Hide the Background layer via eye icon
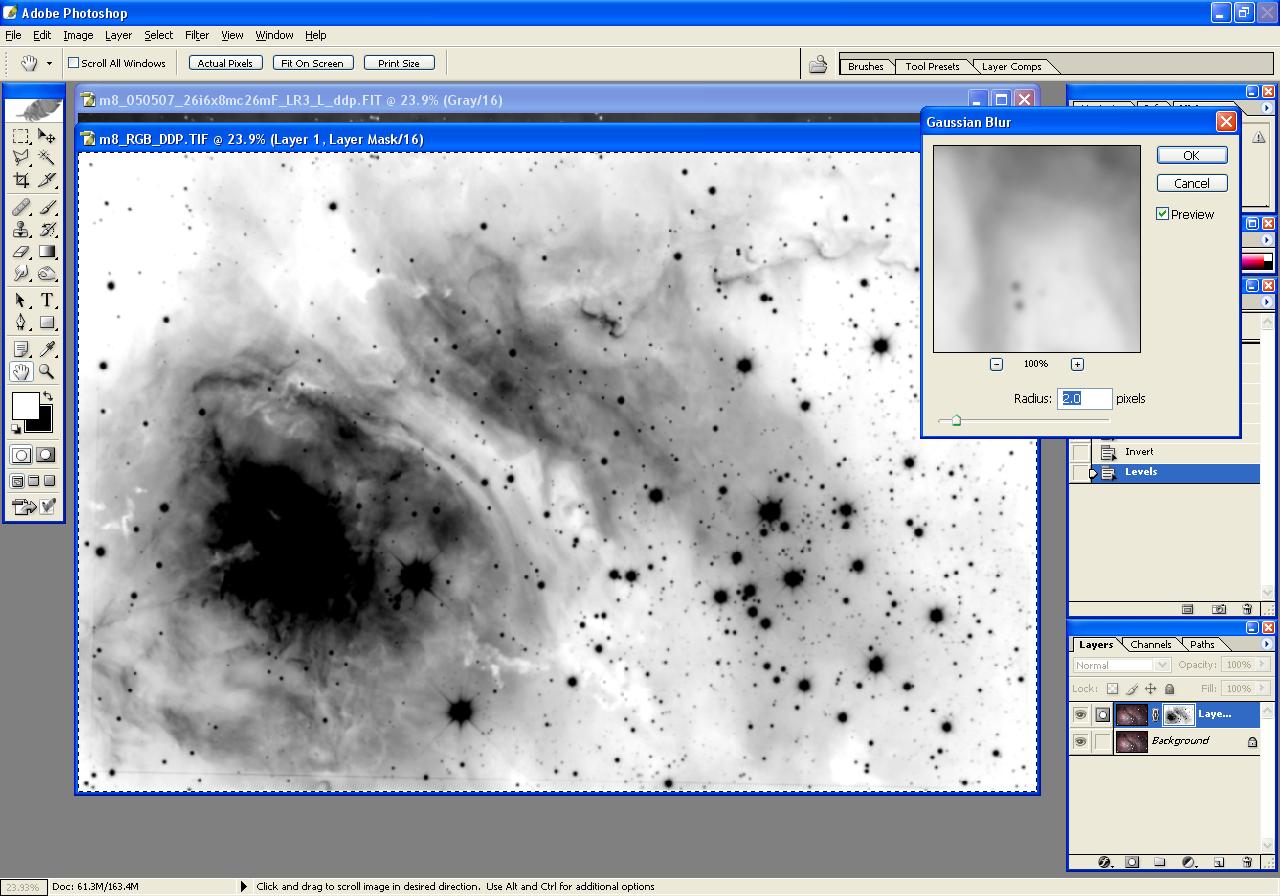This screenshot has width=1280, height=896. coord(1080,742)
